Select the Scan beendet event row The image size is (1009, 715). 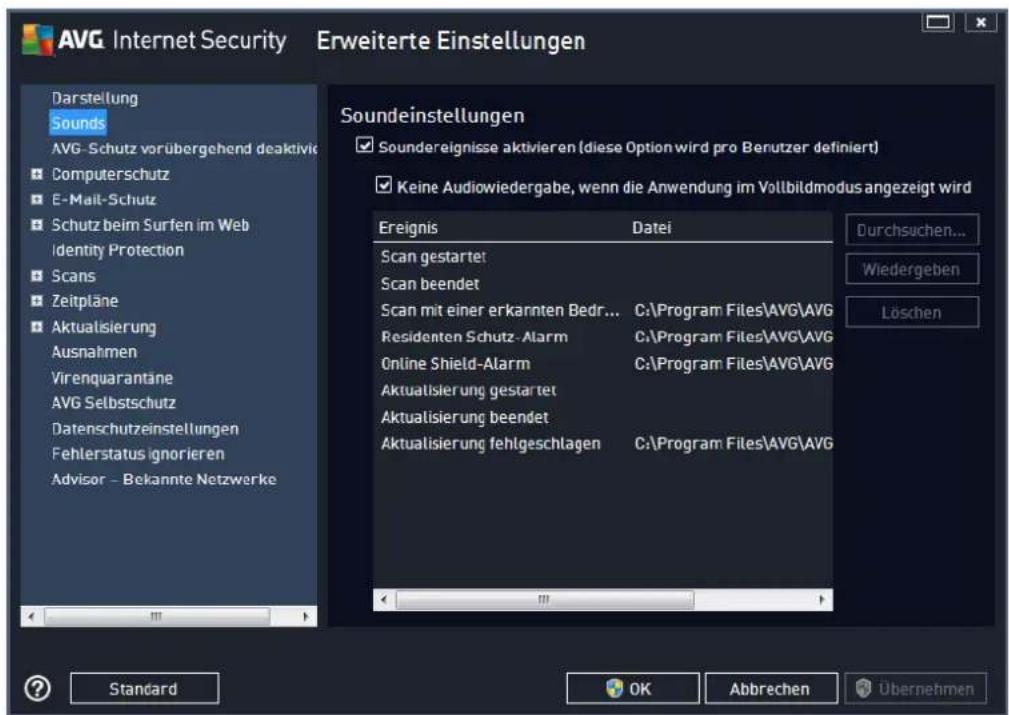click(x=603, y=284)
